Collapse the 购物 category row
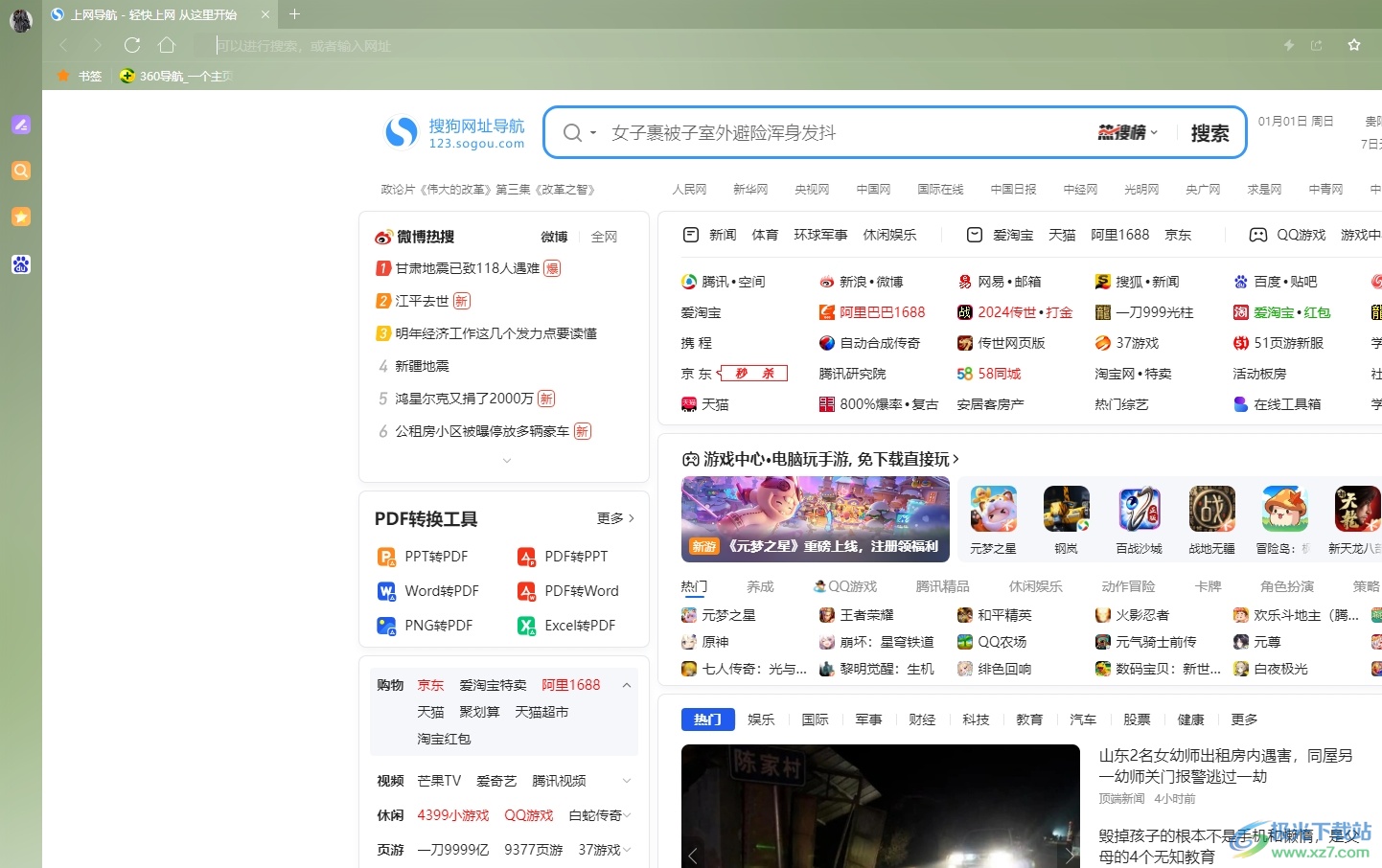This screenshot has width=1382, height=868. pyautogui.click(x=627, y=685)
